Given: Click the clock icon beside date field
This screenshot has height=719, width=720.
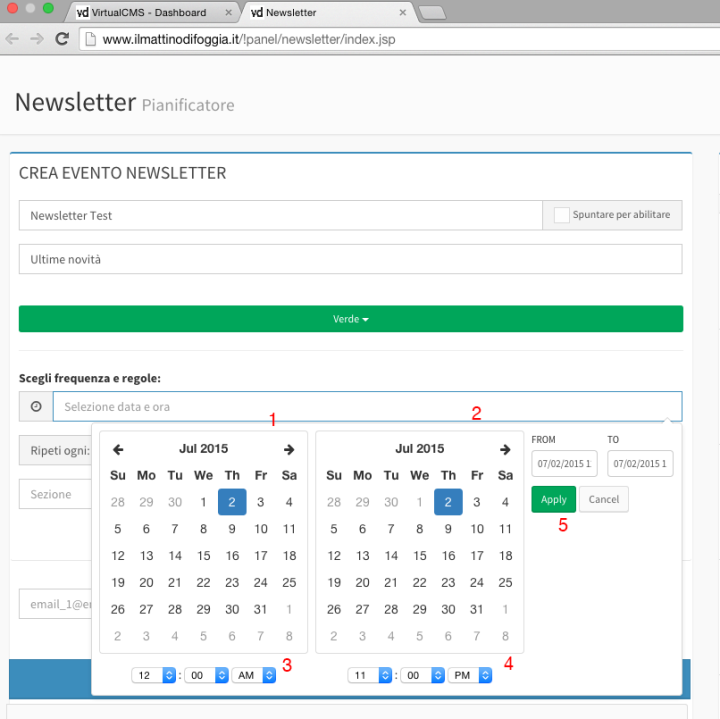Looking at the screenshot, I should pyautogui.click(x=36, y=407).
